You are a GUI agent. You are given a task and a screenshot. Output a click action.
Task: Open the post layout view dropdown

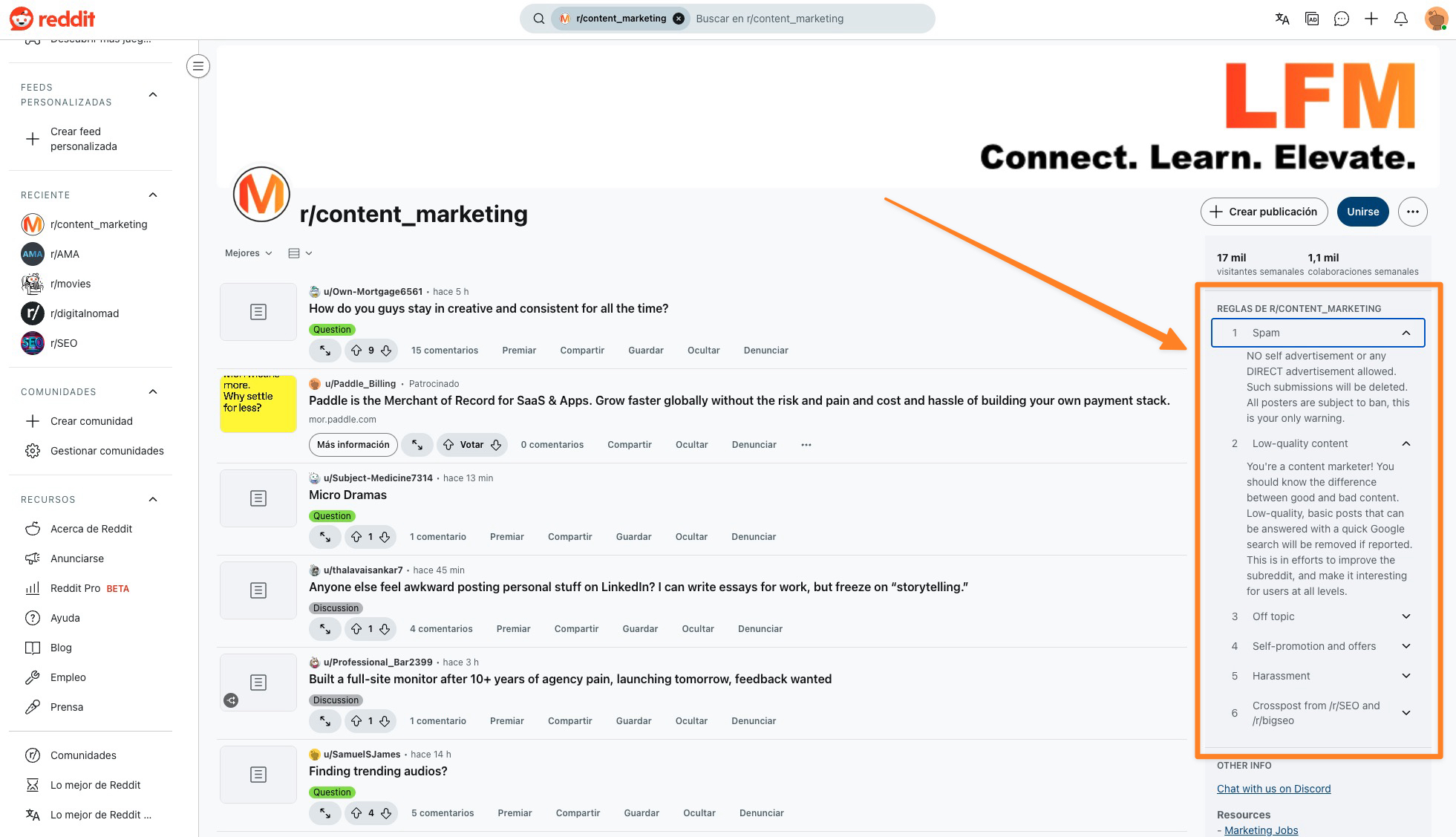(x=299, y=253)
